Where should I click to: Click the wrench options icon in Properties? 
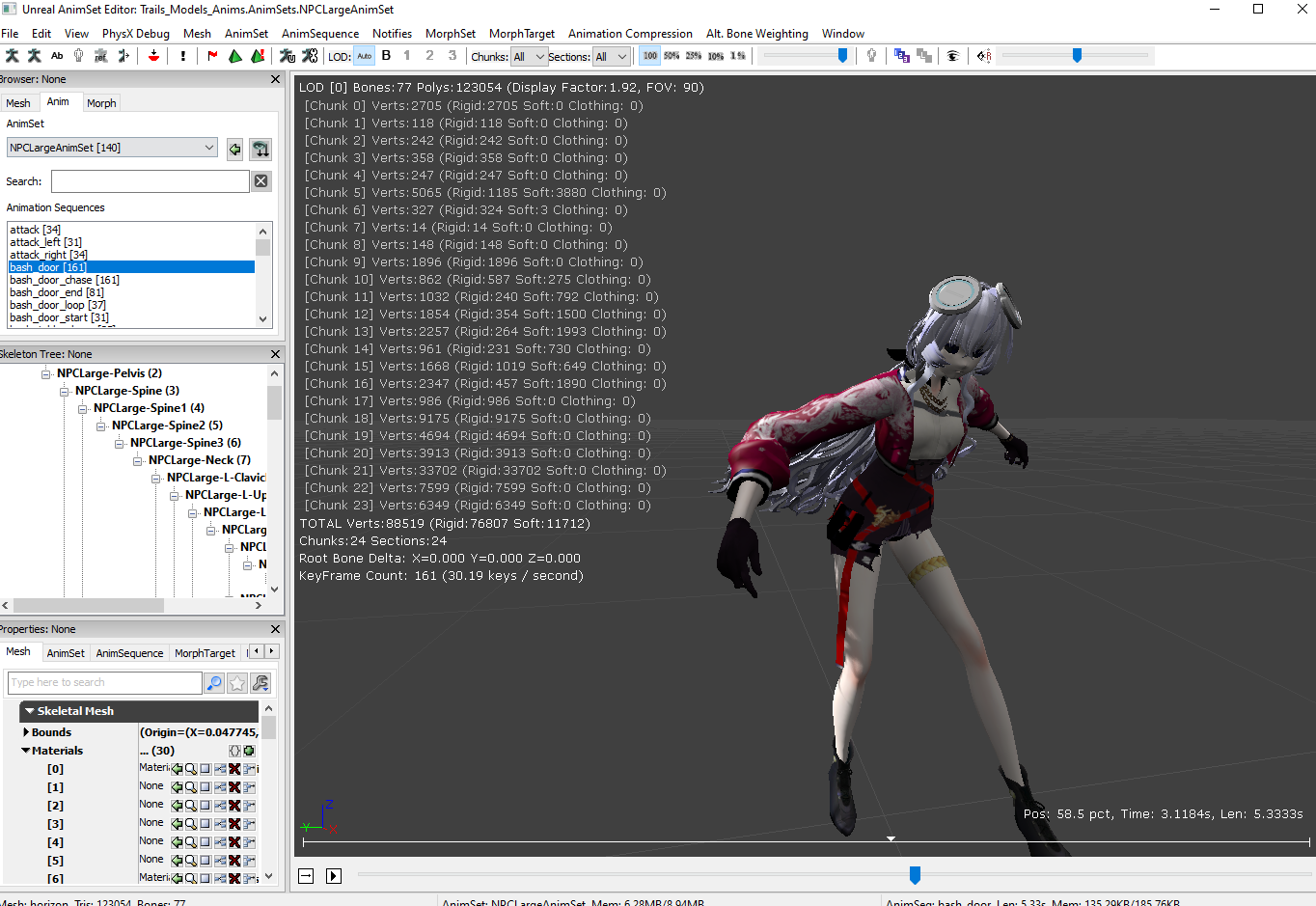[x=260, y=683]
